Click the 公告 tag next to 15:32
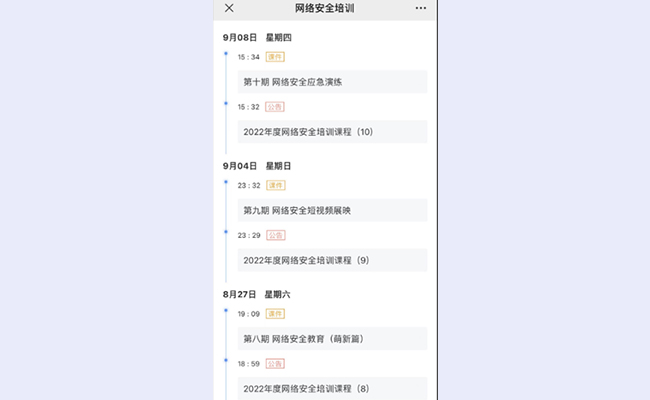650x400 pixels. tap(275, 107)
